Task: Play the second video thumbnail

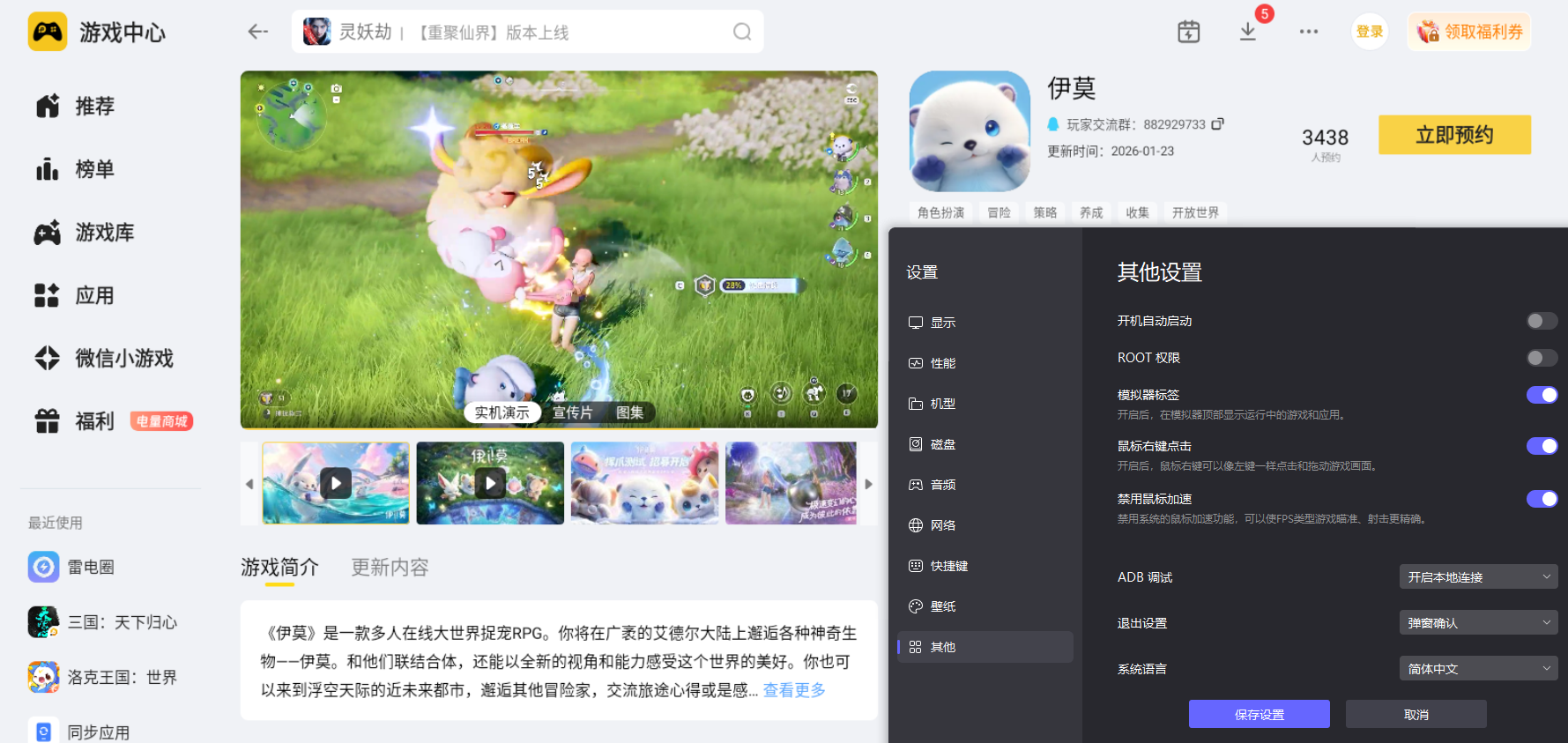Action: [x=490, y=483]
